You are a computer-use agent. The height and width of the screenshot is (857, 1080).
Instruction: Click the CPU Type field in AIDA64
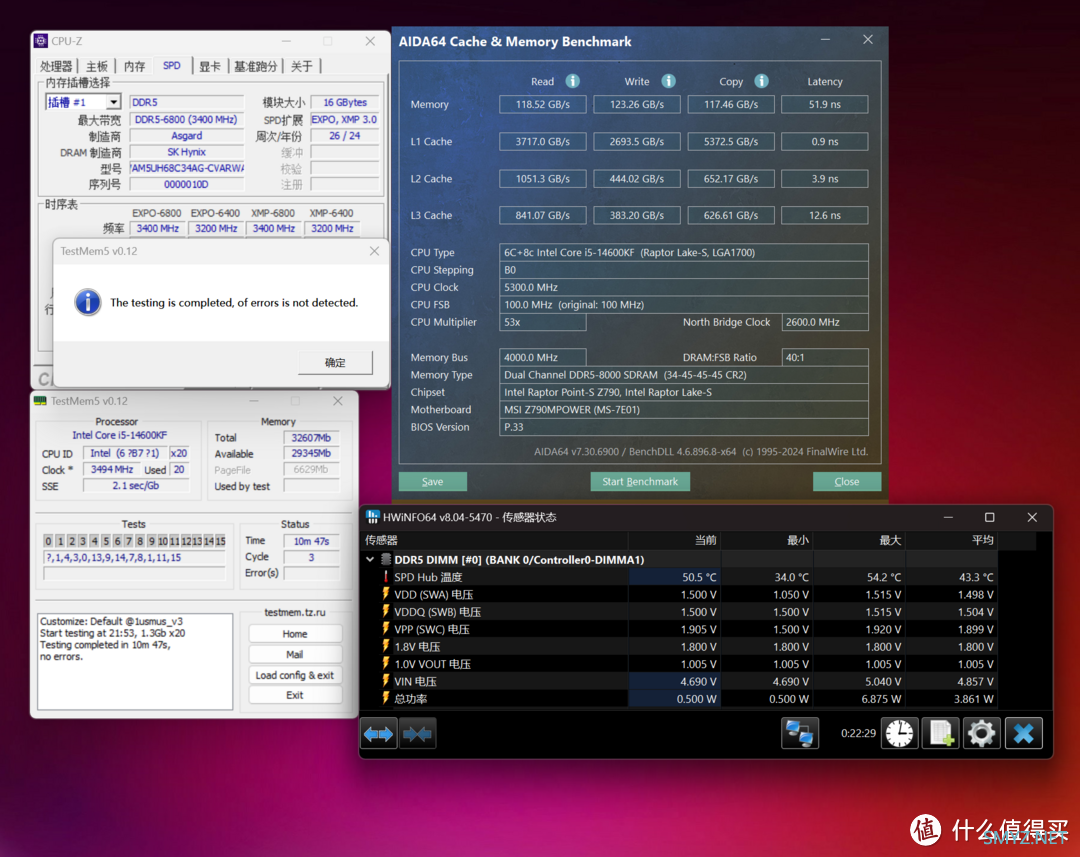(683, 252)
